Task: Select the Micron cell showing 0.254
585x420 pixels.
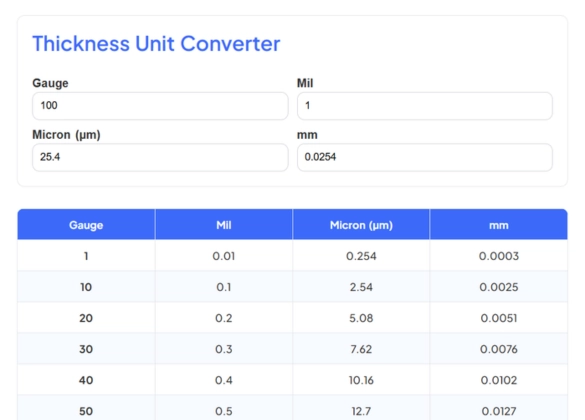Action: coord(361,256)
